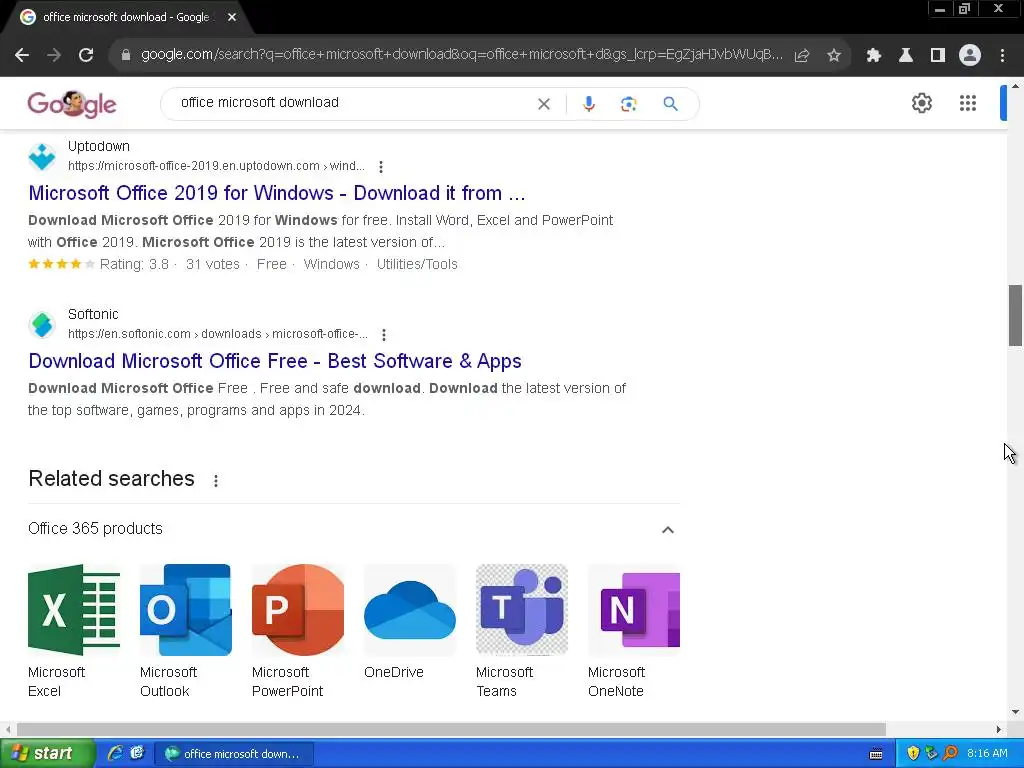Click the Chrome taskbar button
1024x768 pixels.
click(233, 754)
